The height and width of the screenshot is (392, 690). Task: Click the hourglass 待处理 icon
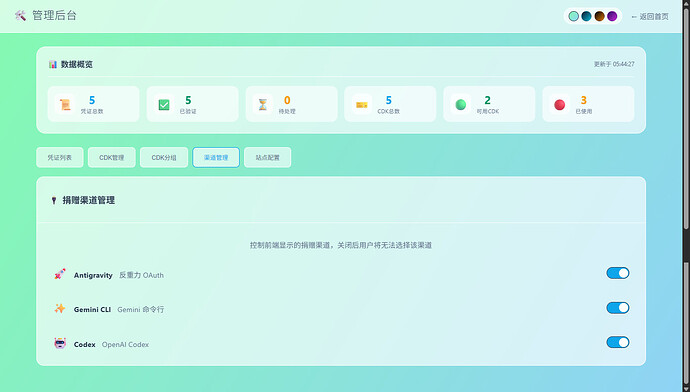[x=263, y=104]
